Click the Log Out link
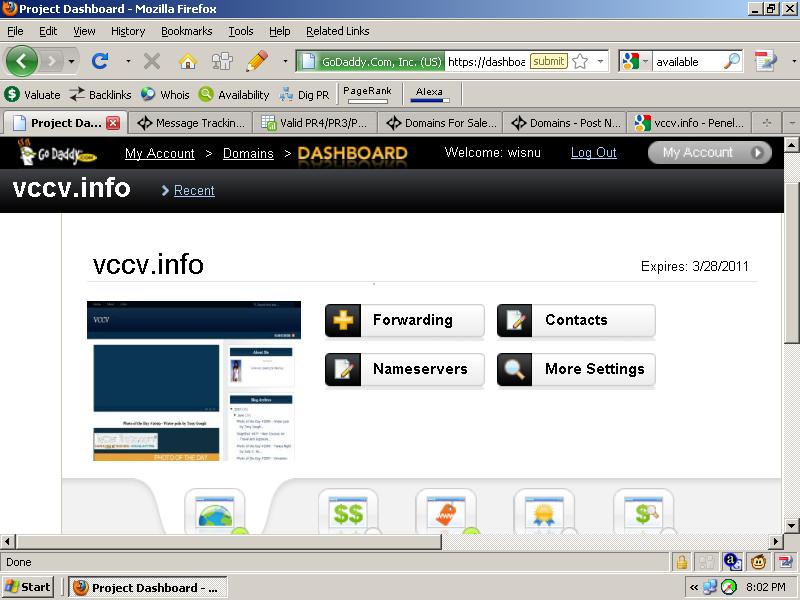This screenshot has width=800, height=600. click(593, 153)
